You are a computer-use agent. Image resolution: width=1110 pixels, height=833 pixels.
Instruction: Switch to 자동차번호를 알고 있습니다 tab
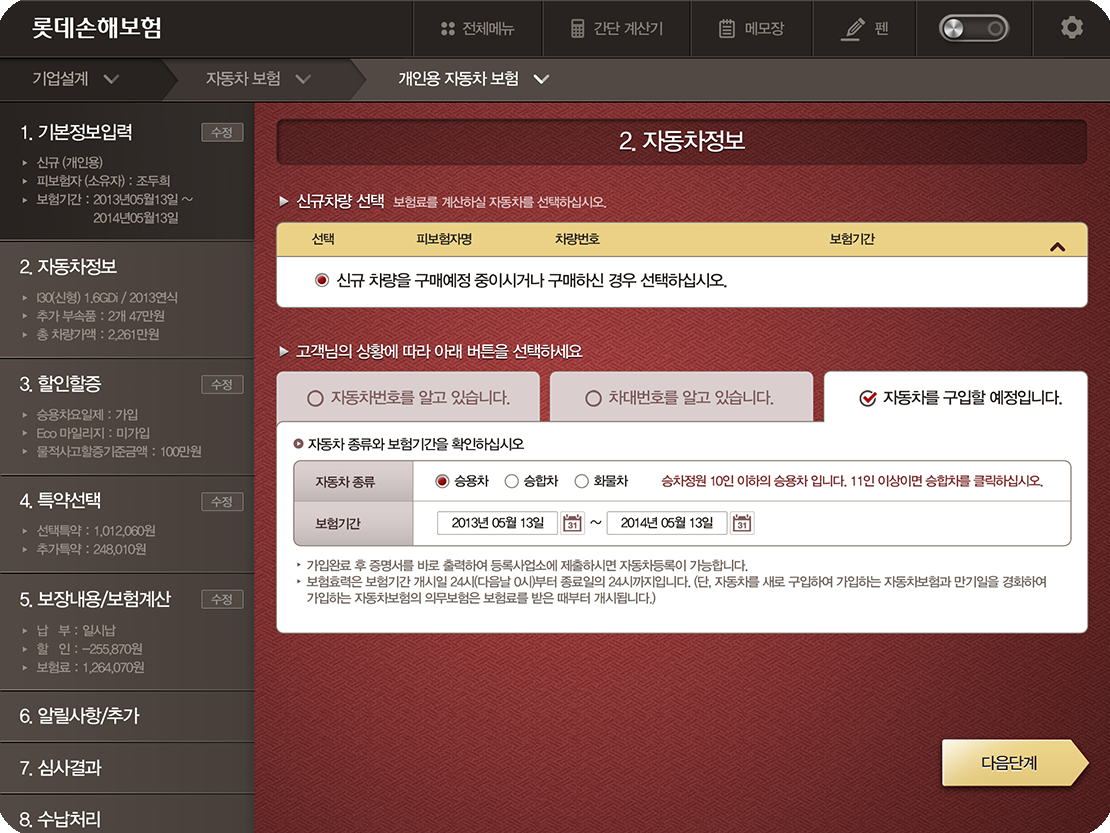point(408,397)
